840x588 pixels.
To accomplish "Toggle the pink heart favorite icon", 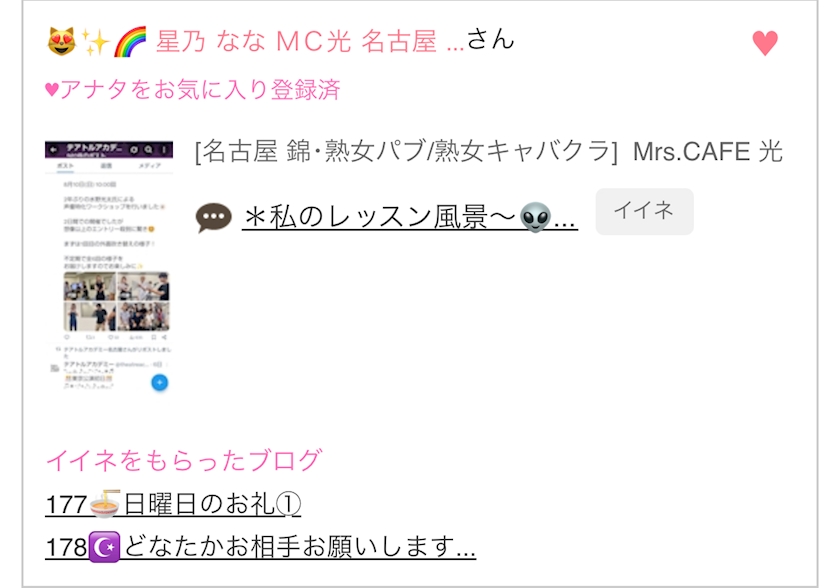I will tap(764, 43).
